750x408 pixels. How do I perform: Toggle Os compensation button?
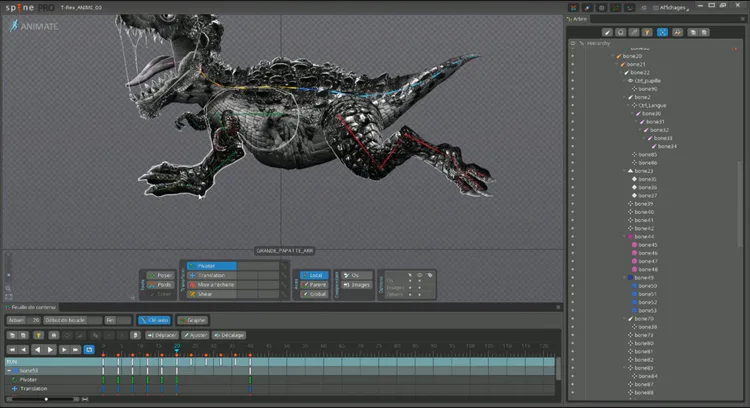357,275
